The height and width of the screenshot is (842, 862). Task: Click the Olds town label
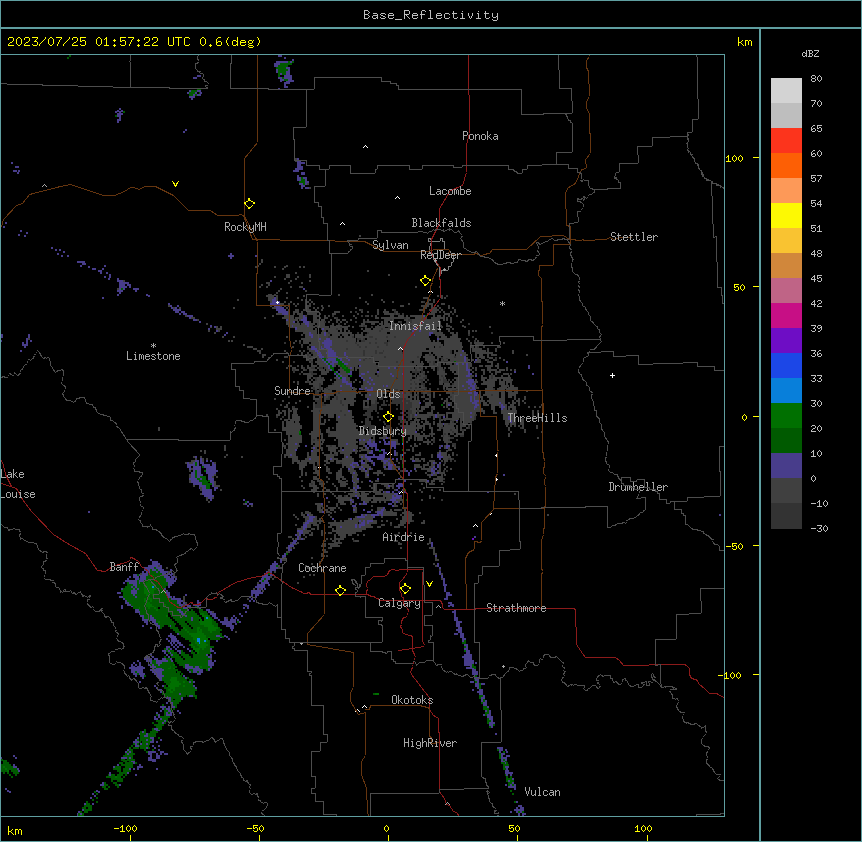point(388,394)
